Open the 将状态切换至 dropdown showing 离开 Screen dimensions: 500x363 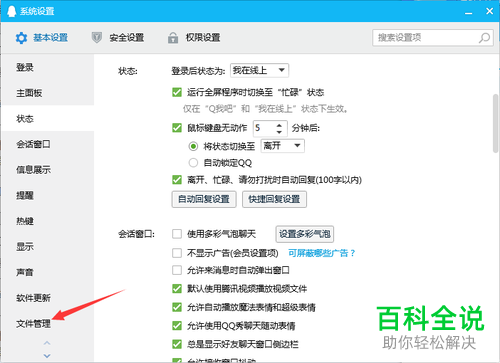pyautogui.click(x=282, y=146)
